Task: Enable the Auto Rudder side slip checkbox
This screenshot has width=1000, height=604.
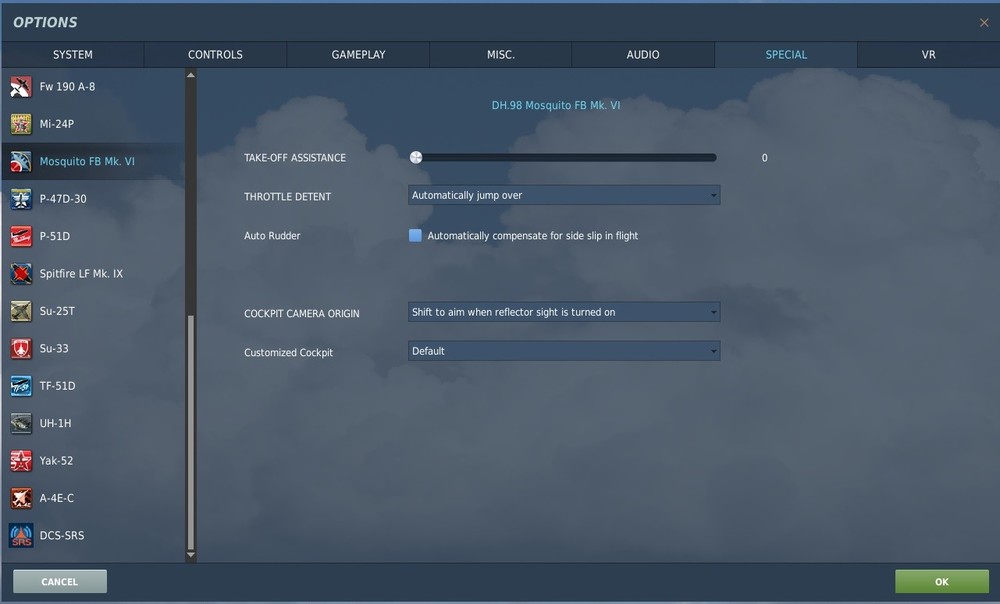Action: 415,235
